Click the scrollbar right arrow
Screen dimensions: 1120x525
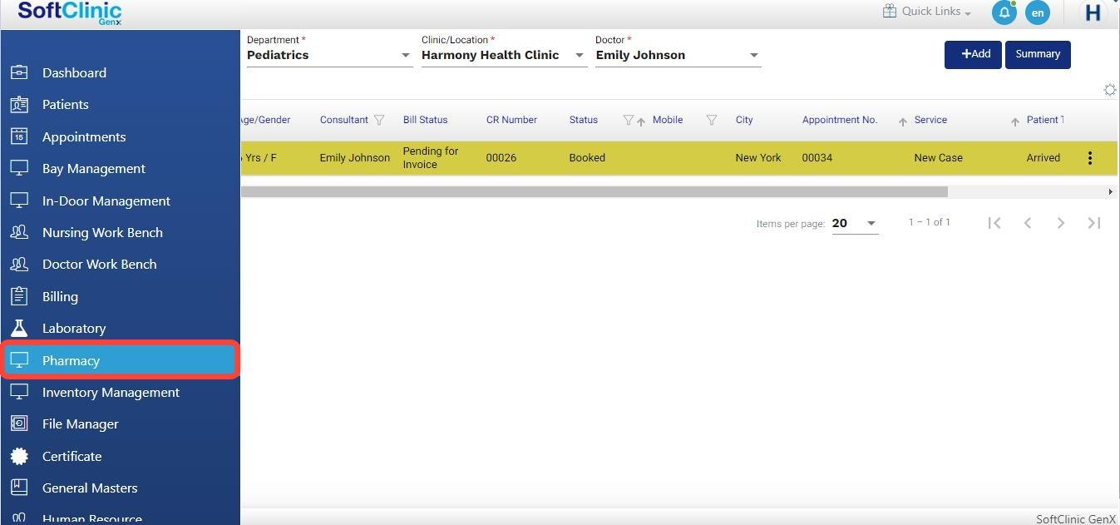[x=1110, y=191]
